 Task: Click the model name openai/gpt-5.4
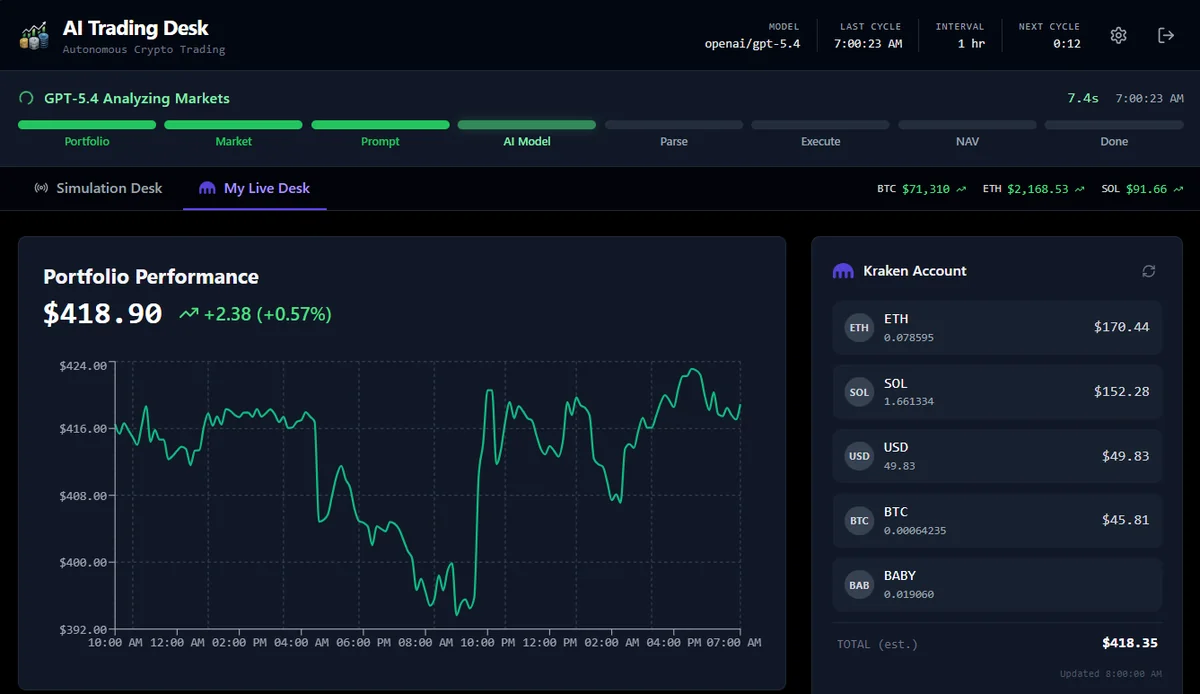click(x=752, y=44)
